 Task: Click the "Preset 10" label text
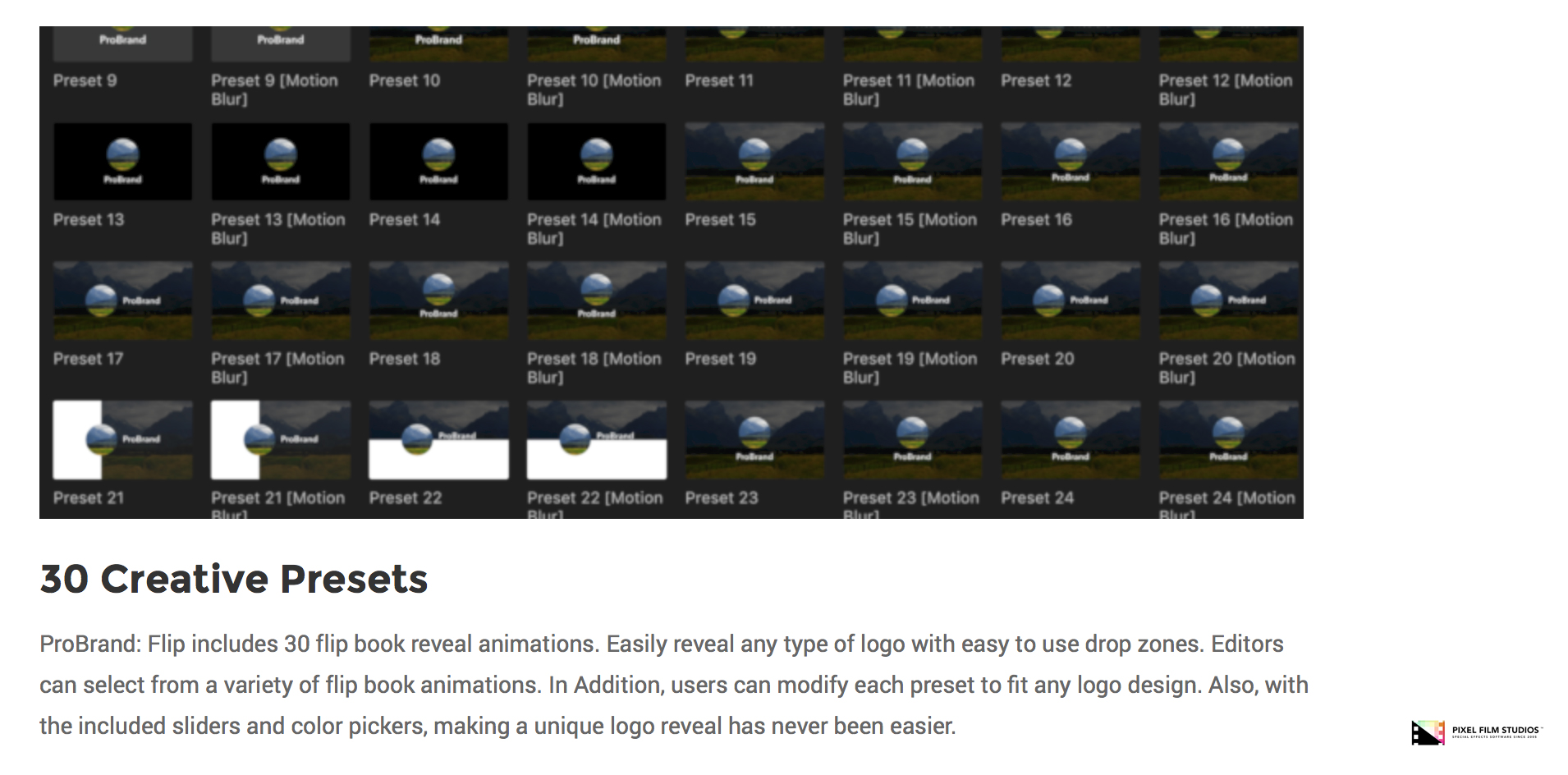405,80
